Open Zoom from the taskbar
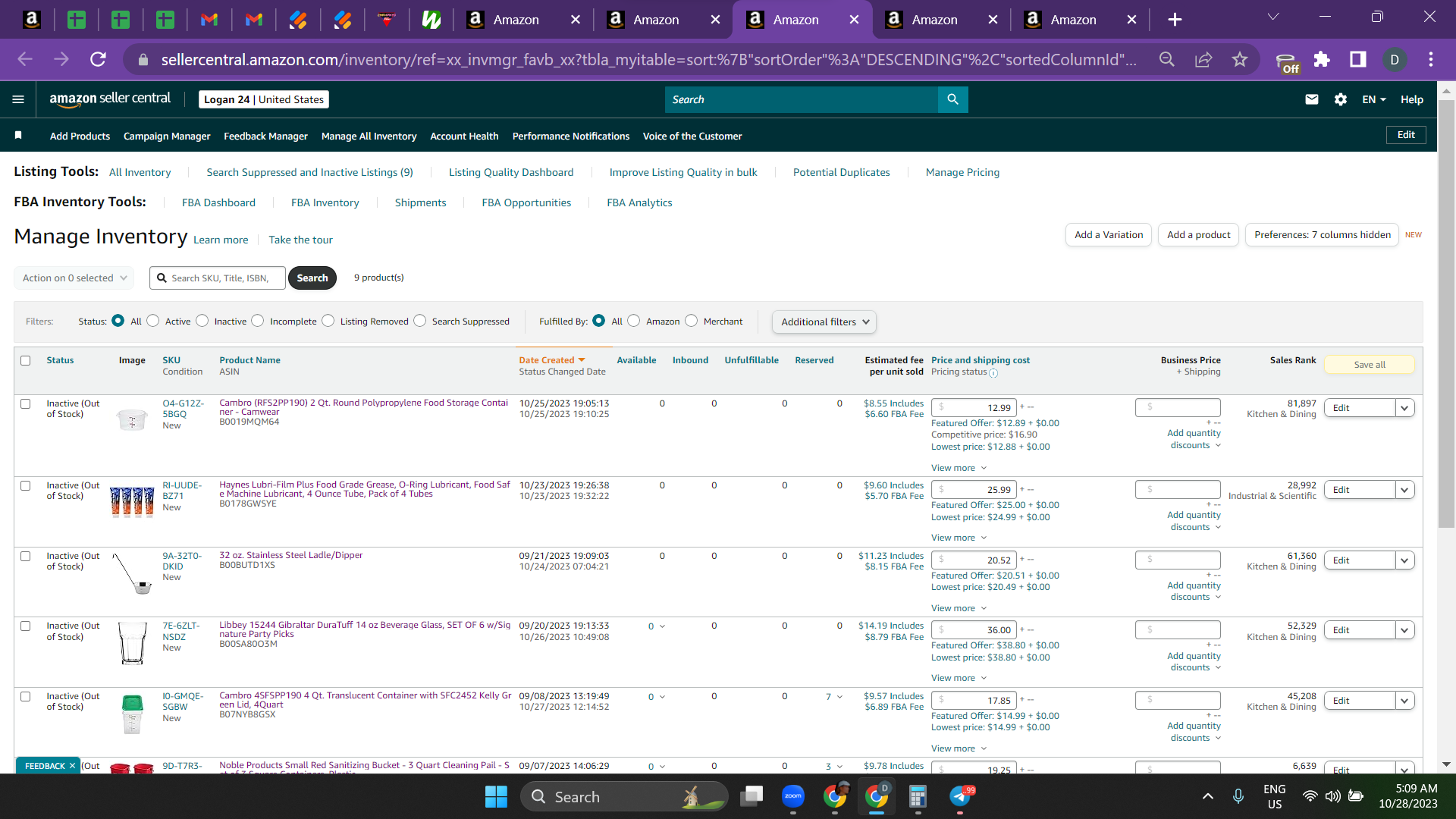This screenshot has width=1456, height=819. coord(793,796)
